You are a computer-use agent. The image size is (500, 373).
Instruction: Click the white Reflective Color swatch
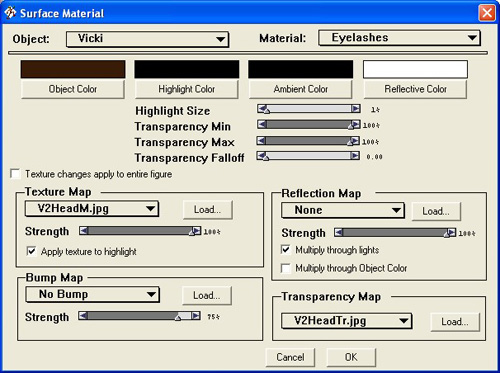pyautogui.click(x=415, y=69)
